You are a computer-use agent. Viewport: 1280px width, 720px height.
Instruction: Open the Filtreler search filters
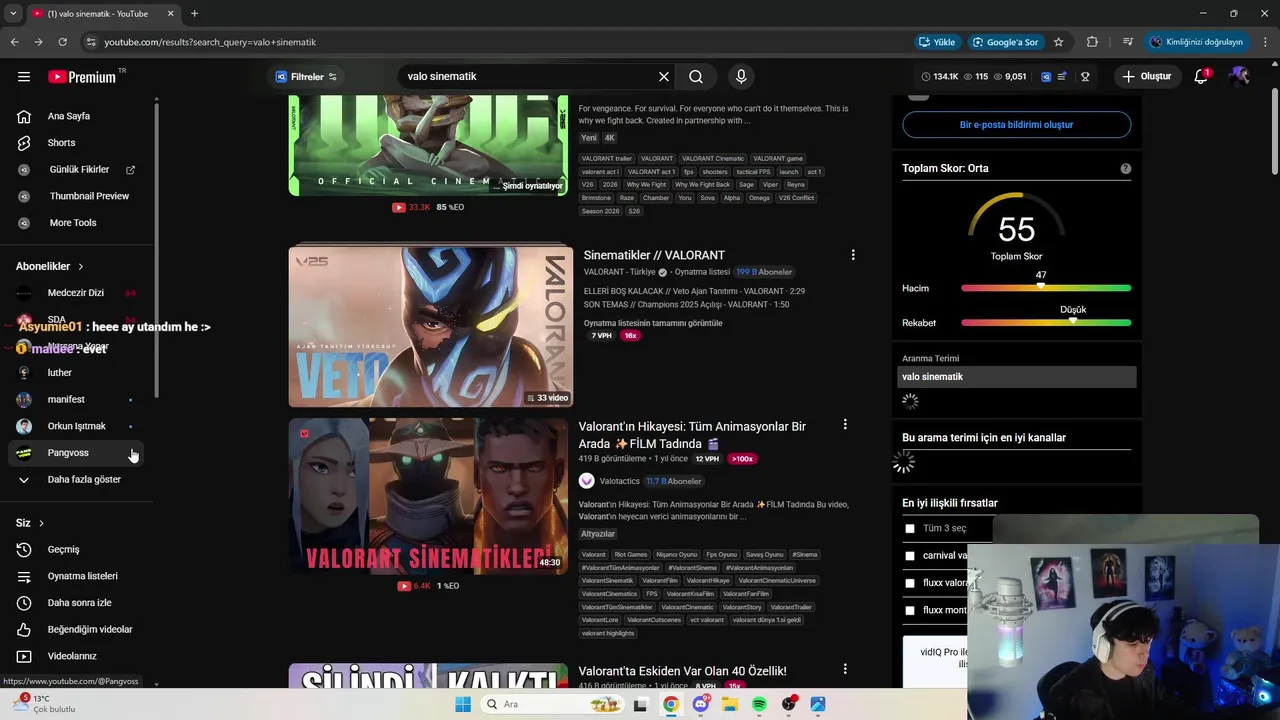click(306, 76)
